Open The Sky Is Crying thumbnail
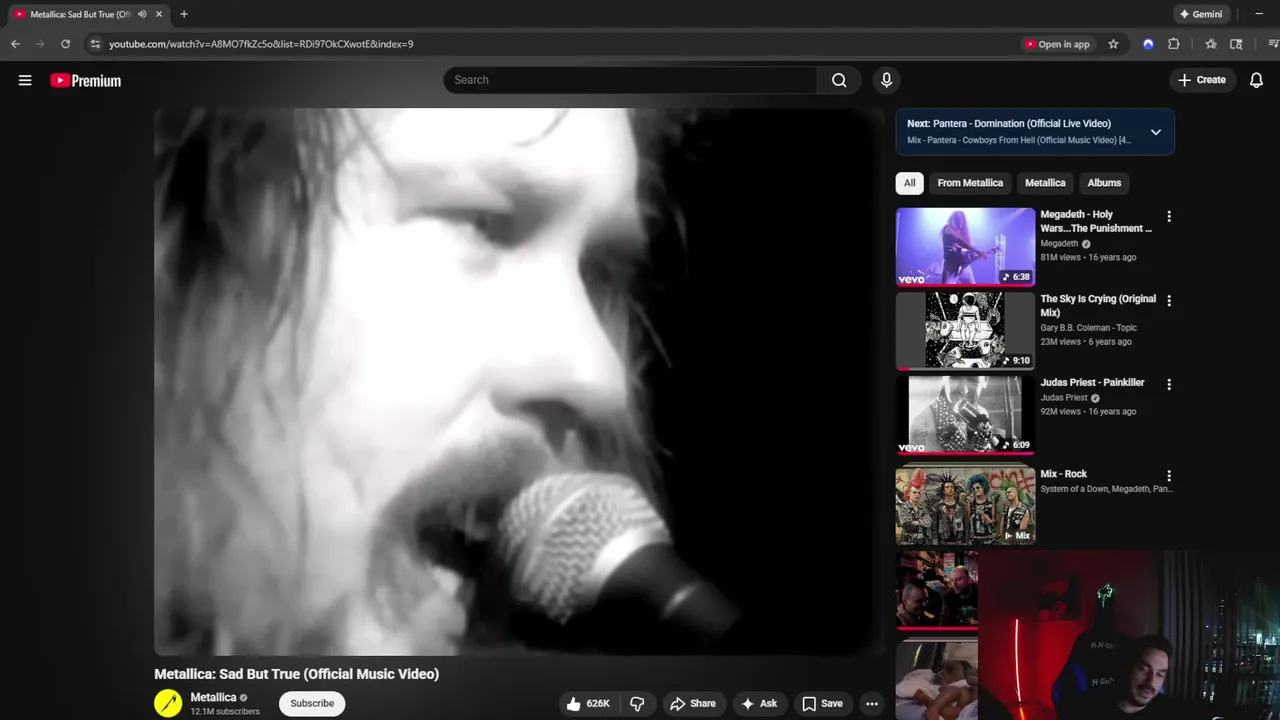Viewport: 1280px width, 720px height. click(965, 331)
